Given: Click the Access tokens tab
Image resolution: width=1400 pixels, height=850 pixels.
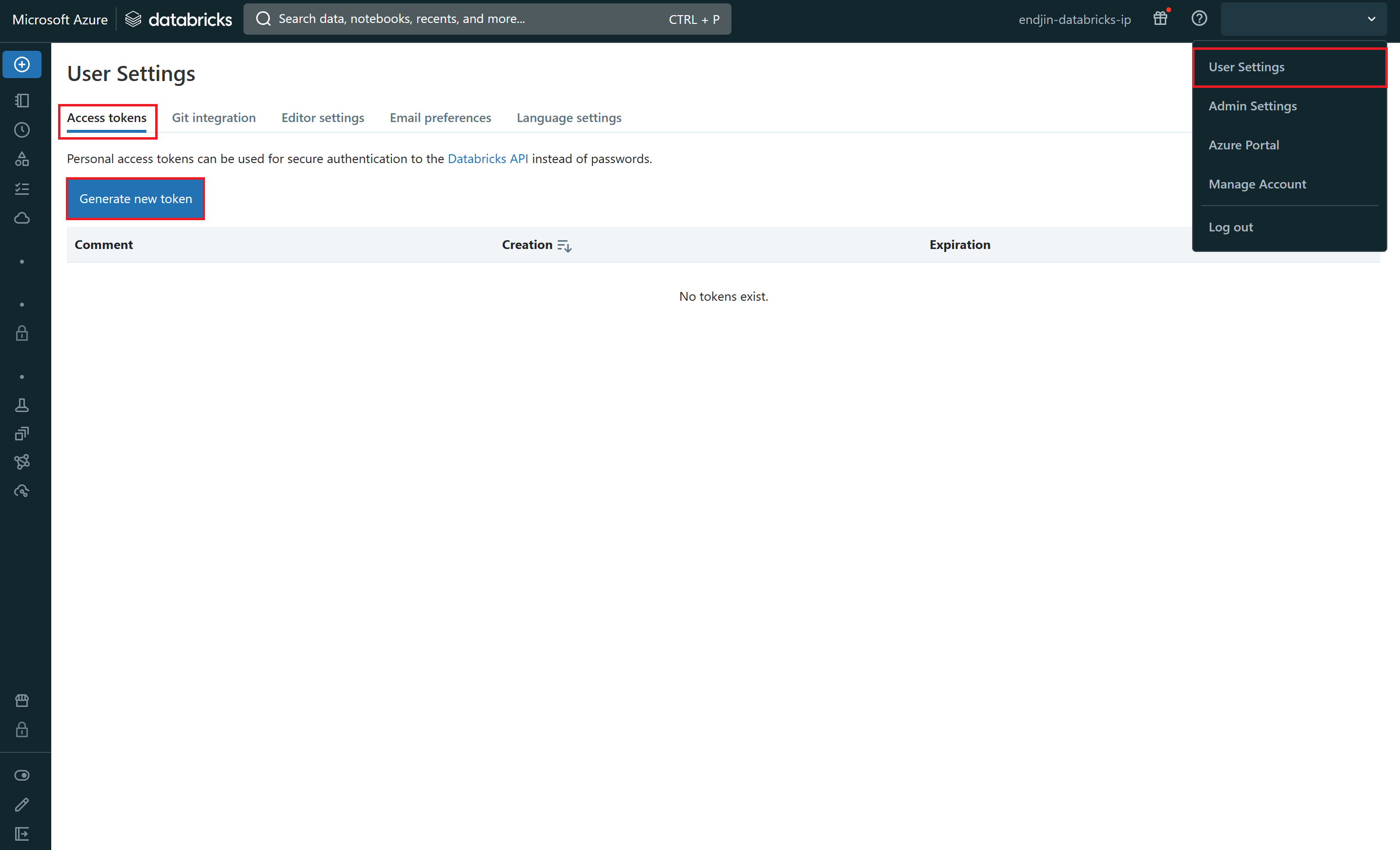Looking at the screenshot, I should [106, 117].
